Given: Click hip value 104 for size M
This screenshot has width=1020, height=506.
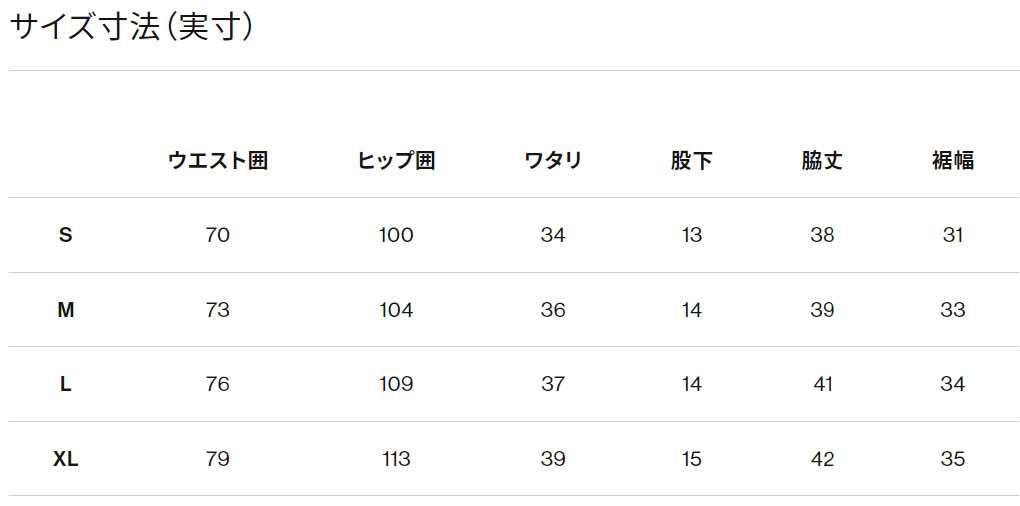Looking at the screenshot, I should [x=396, y=310].
